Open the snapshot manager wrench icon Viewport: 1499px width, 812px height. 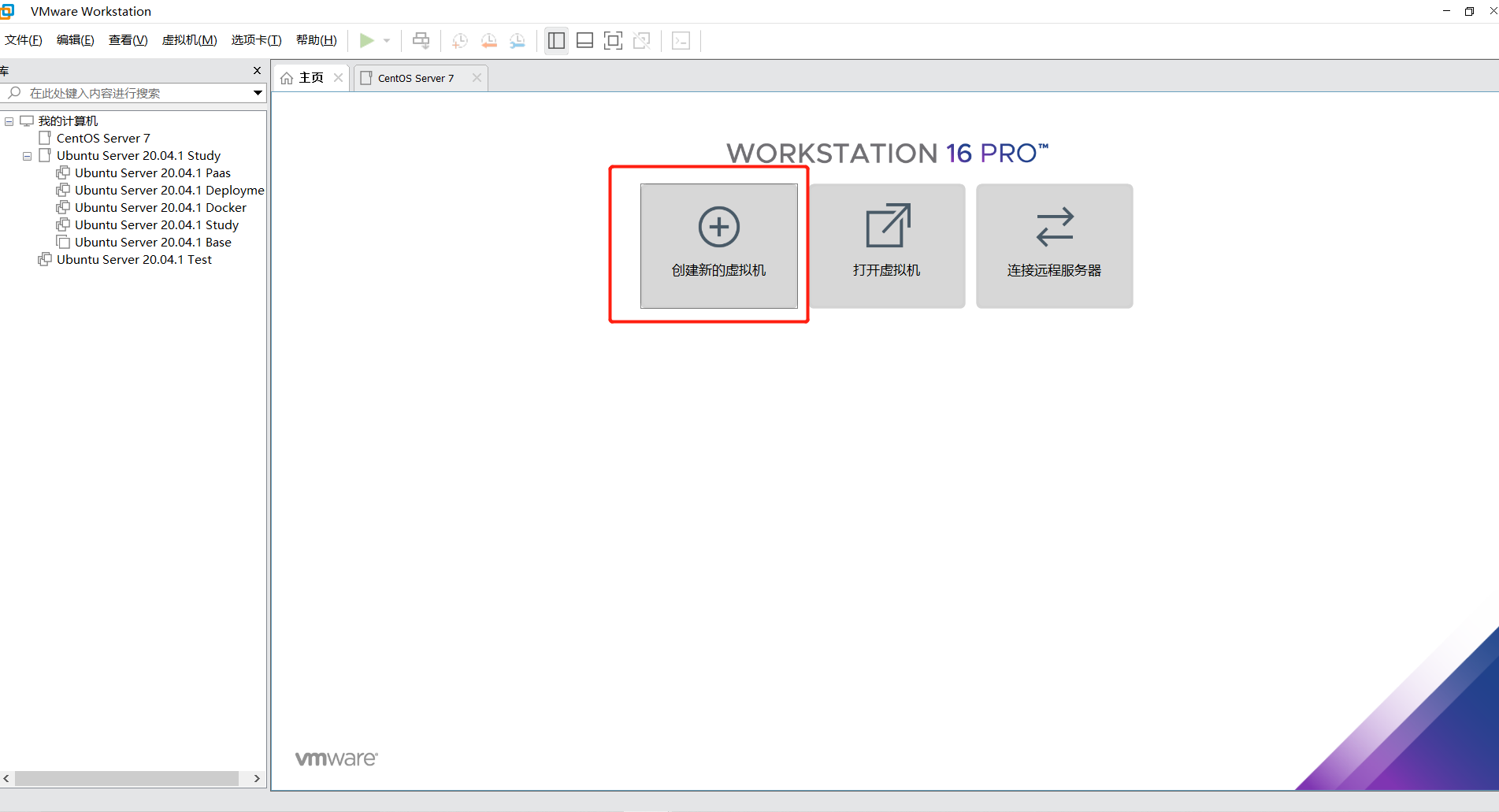(x=517, y=41)
